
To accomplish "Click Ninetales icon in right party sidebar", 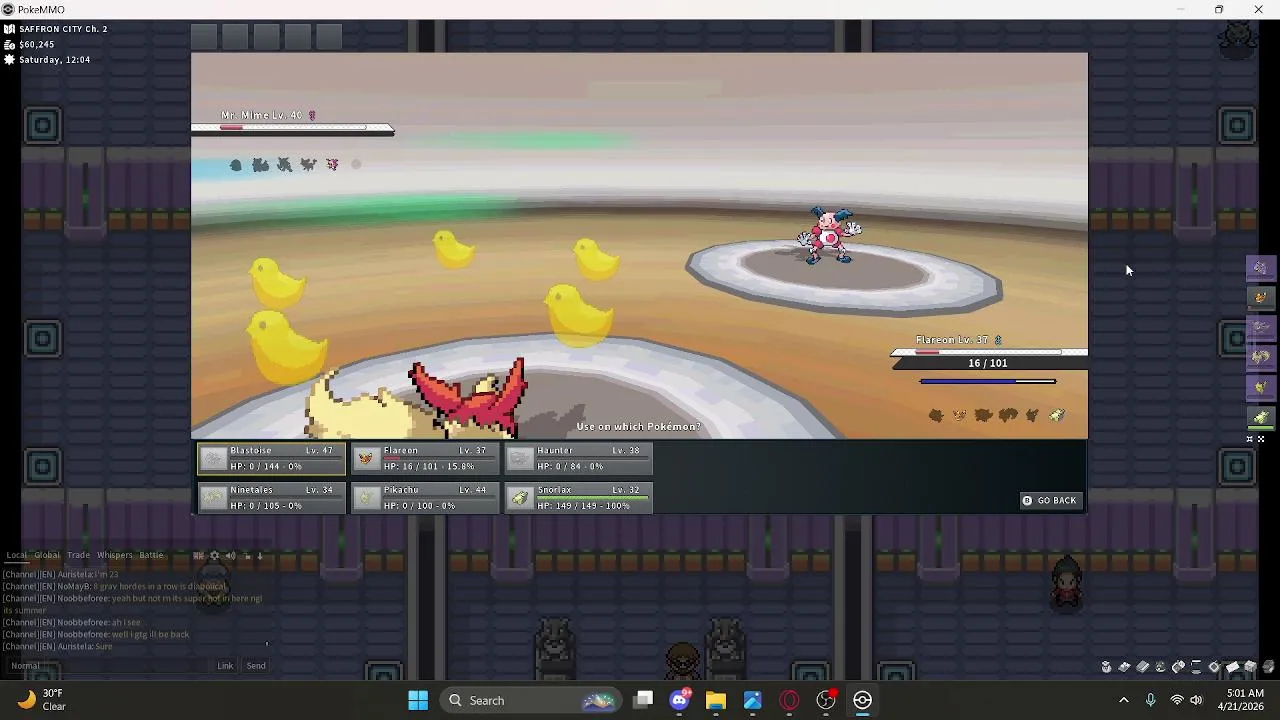I will [1260, 356].
